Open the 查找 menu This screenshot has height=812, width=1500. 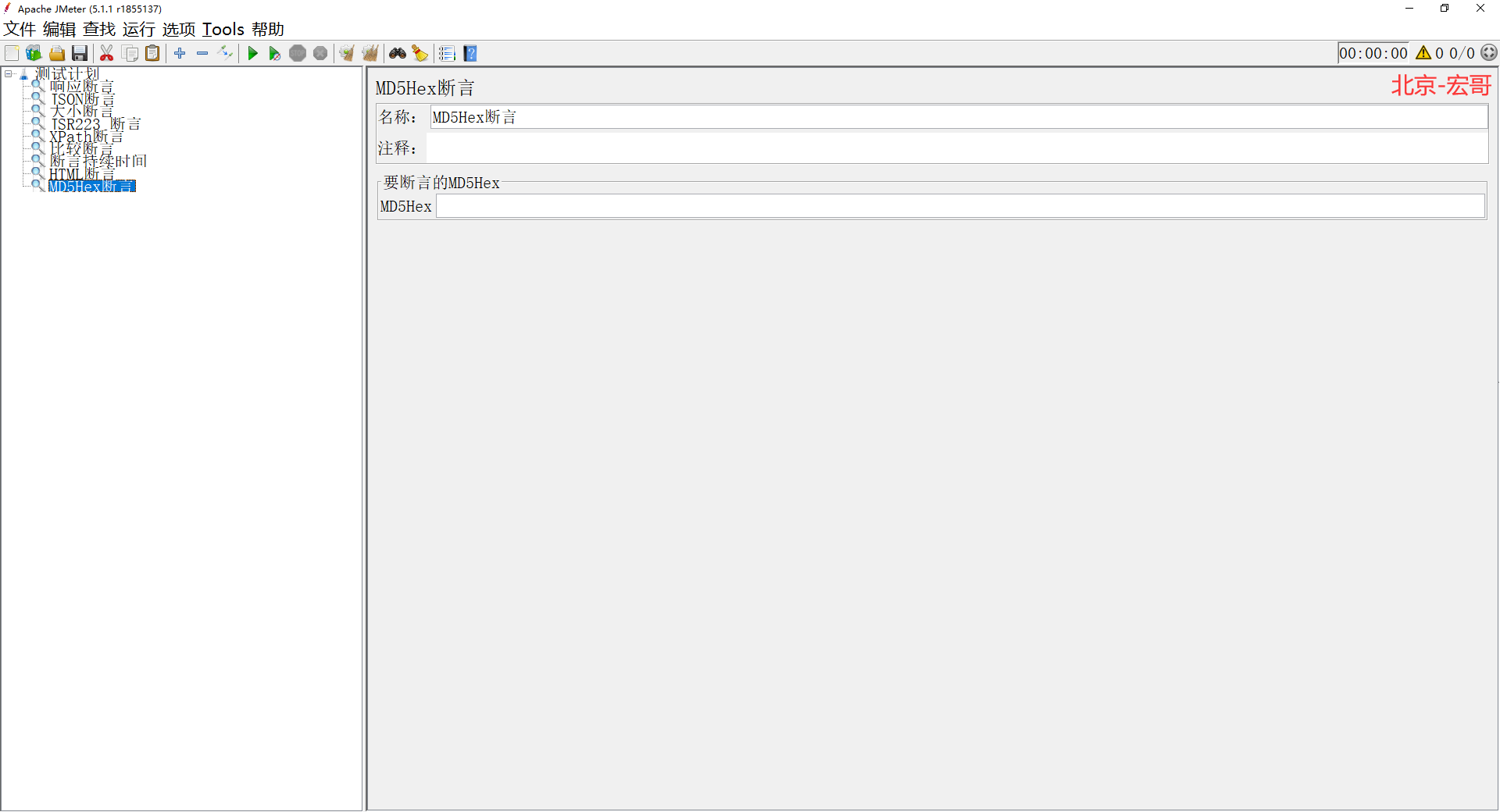(99, 30)
